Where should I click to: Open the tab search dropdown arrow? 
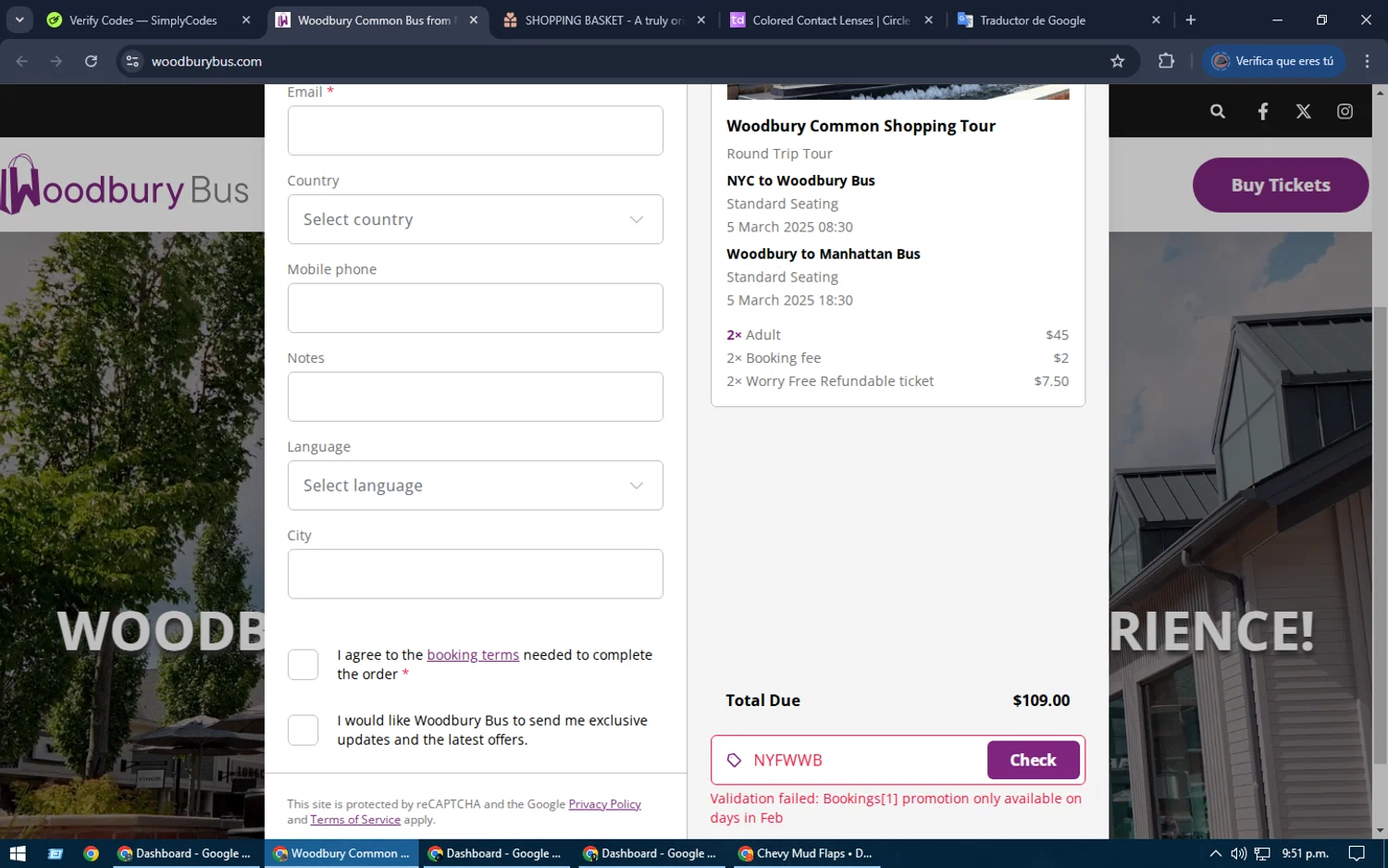pos(19,19)
